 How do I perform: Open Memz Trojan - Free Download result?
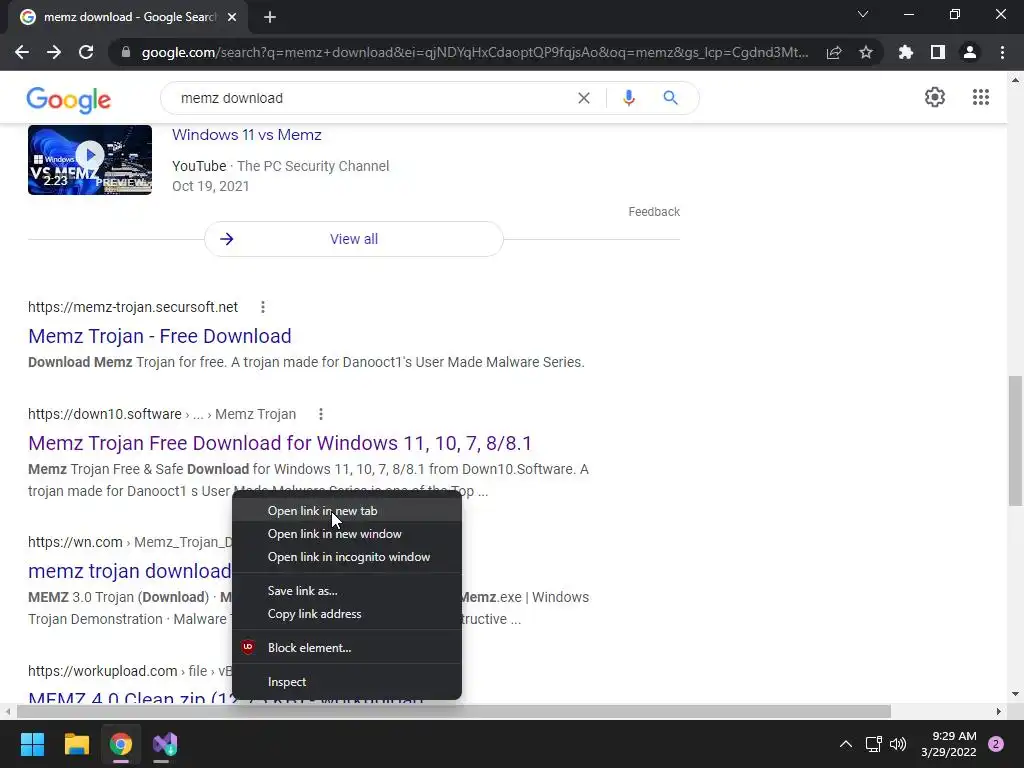pos(160,336)
